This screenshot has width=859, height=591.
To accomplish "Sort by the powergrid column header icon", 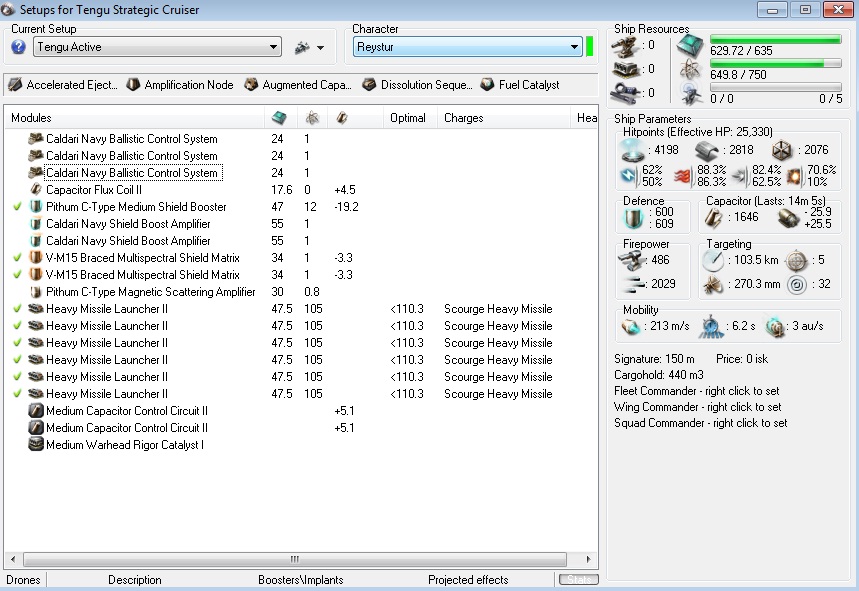I will [312, 118].
